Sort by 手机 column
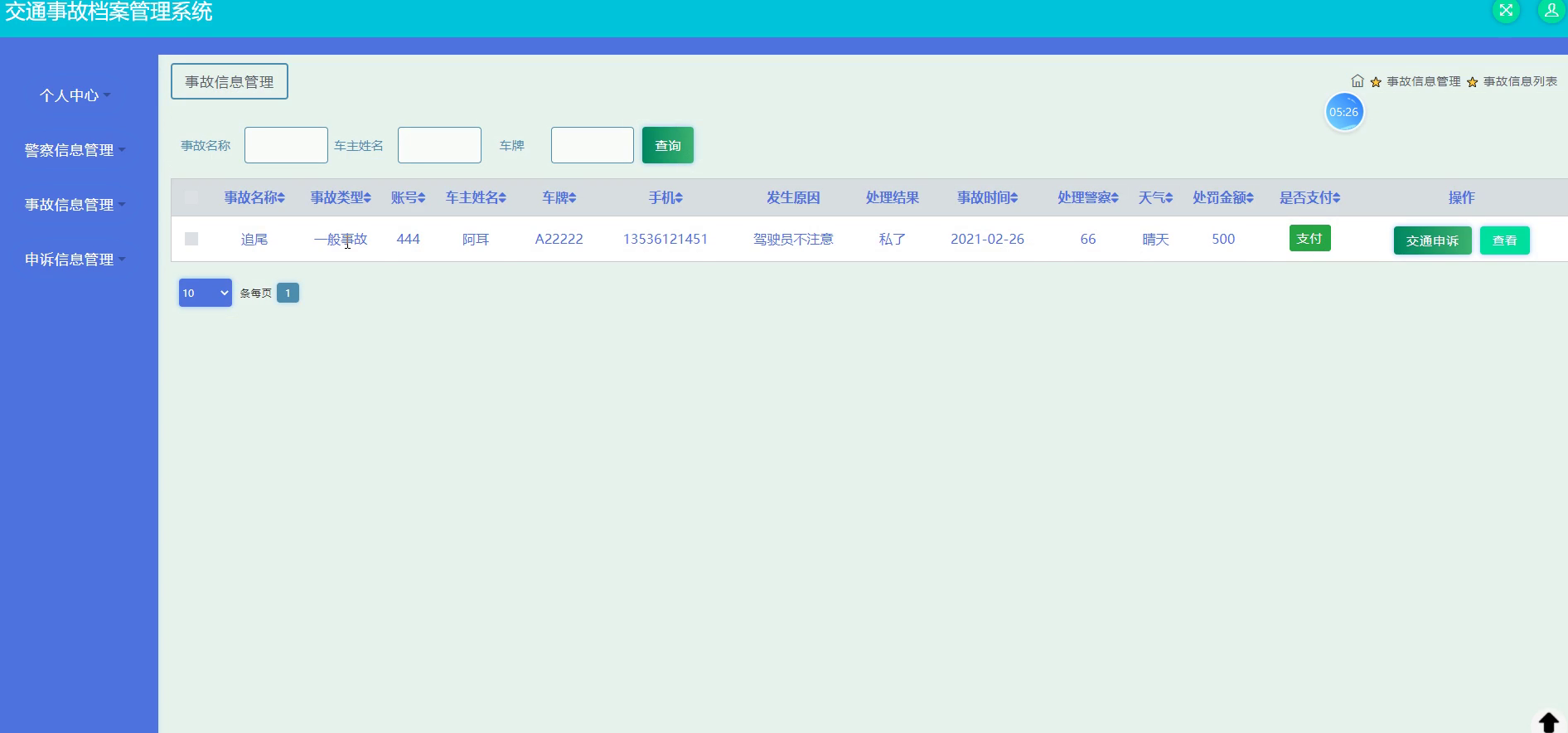Screen dimensions: 1568x733 tap(665, 197)
